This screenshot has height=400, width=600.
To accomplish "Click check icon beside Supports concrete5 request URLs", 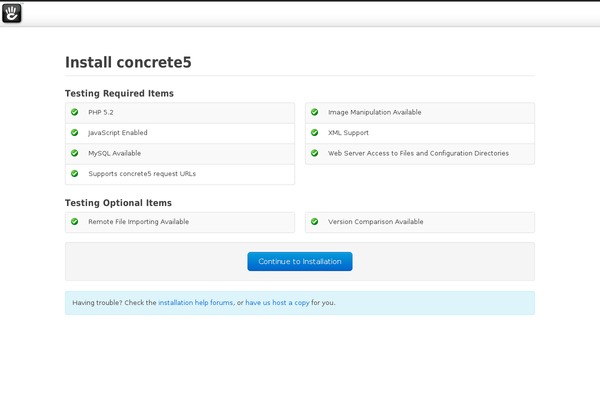I will tap(75, 173).
